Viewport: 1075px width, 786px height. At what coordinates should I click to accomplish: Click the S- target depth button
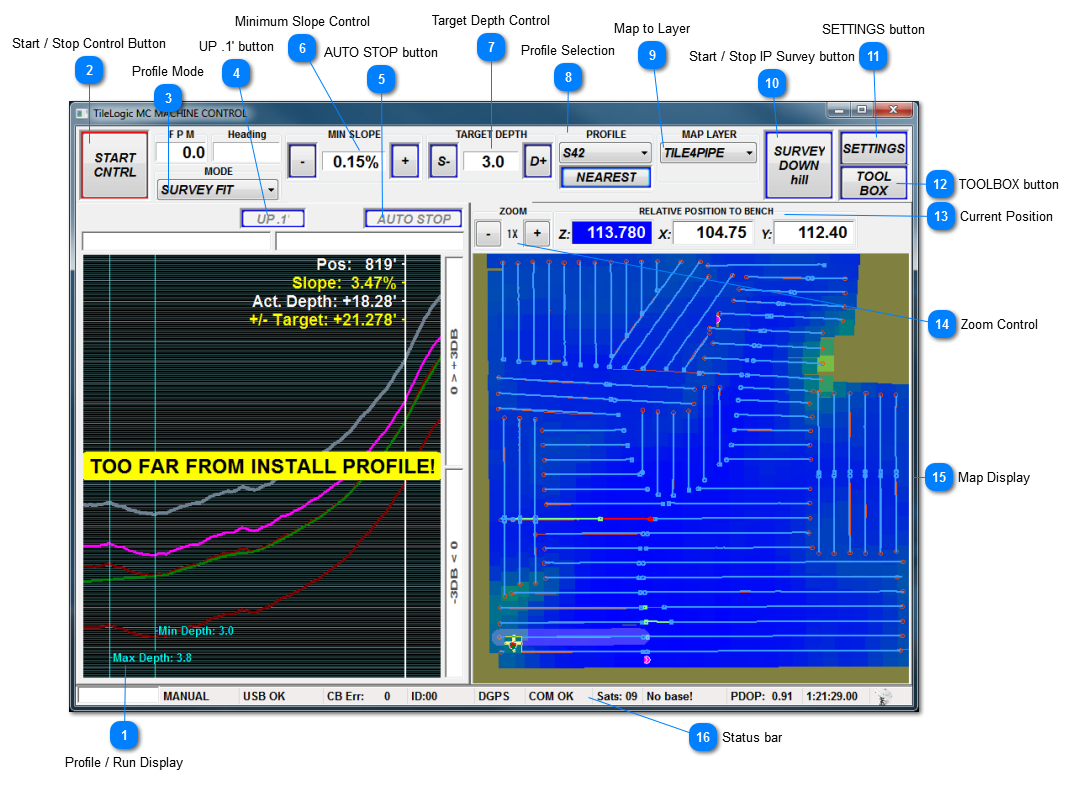click(x=443, y=161)
